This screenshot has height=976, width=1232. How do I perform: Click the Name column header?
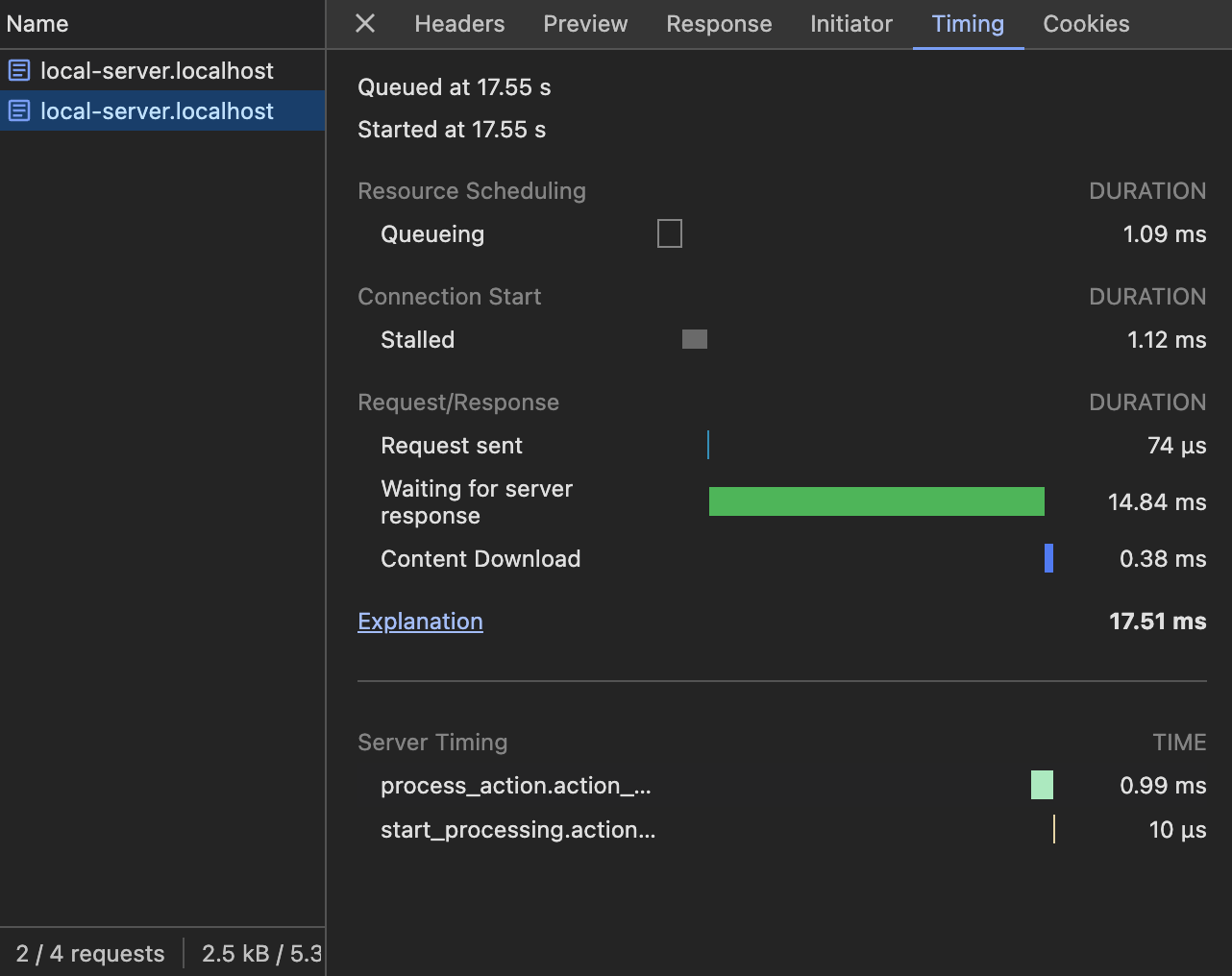click(x=37, y=24)
